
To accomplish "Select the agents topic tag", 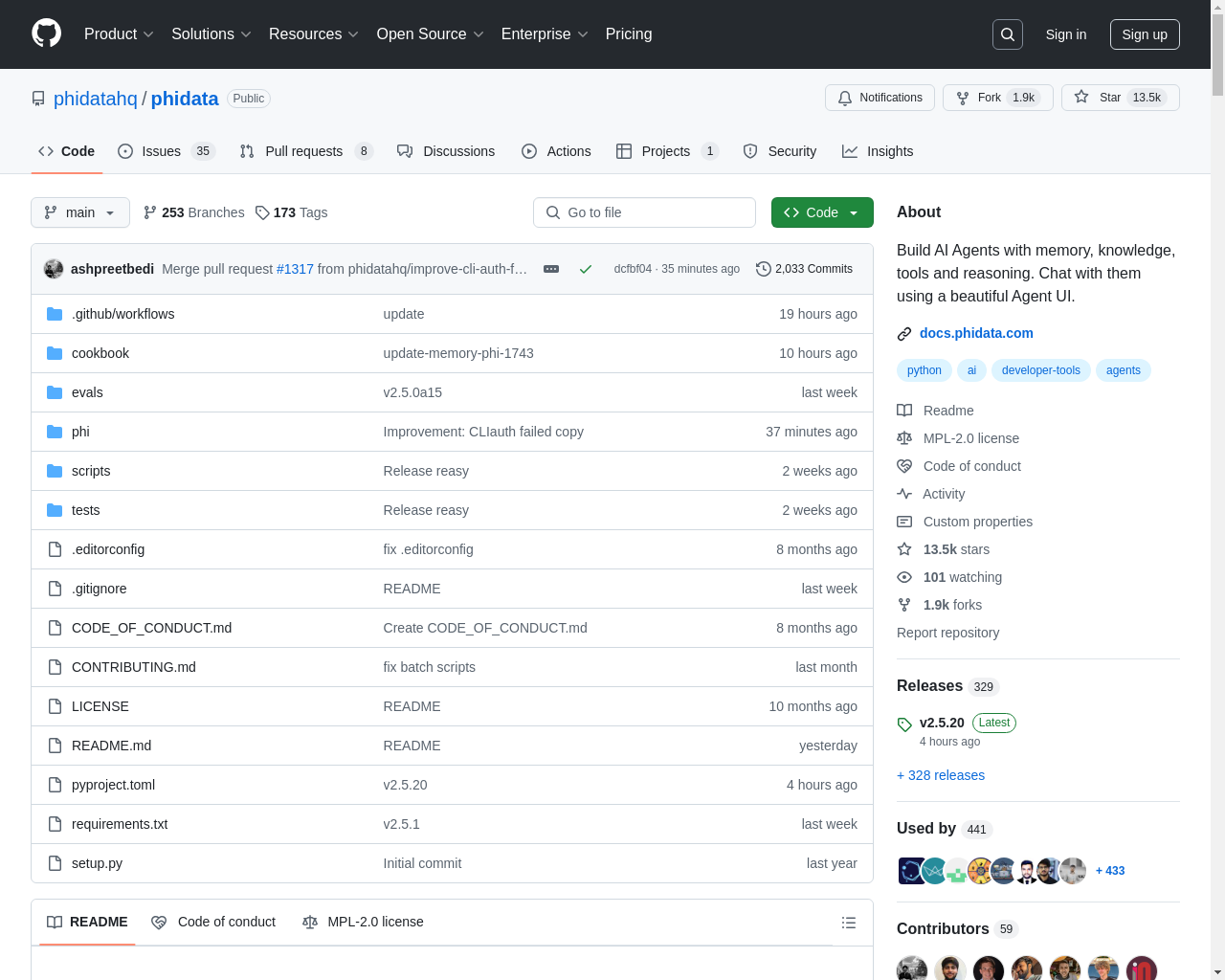I will point(1124,370).
